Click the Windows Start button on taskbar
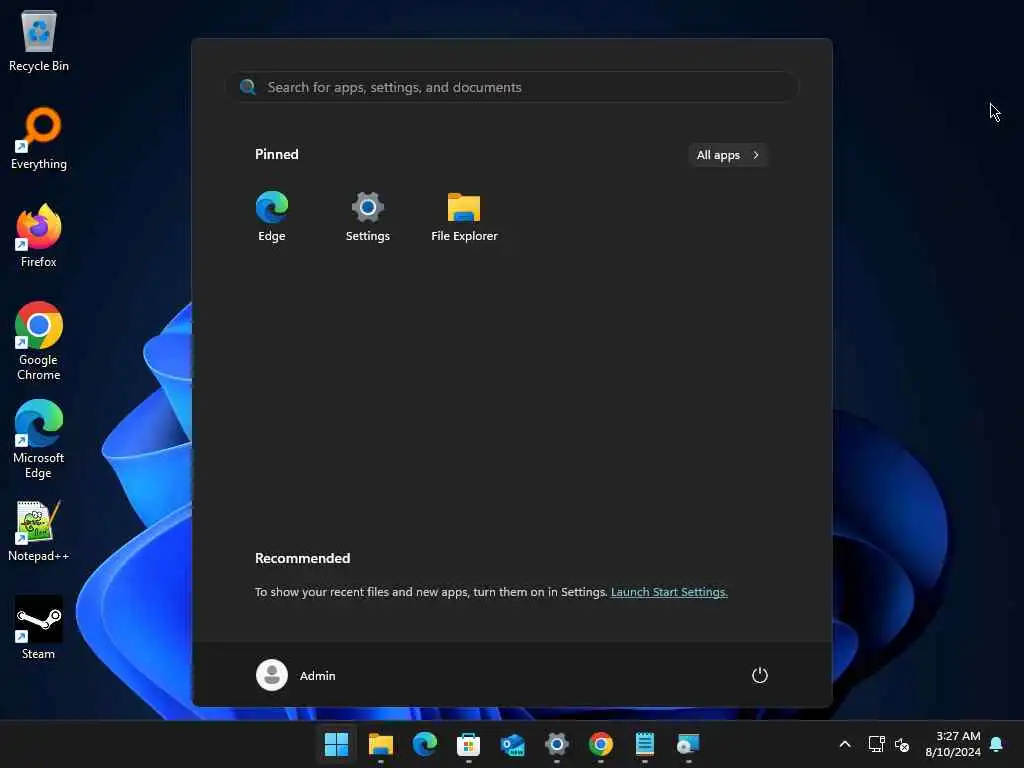 (x=336, y=744)
